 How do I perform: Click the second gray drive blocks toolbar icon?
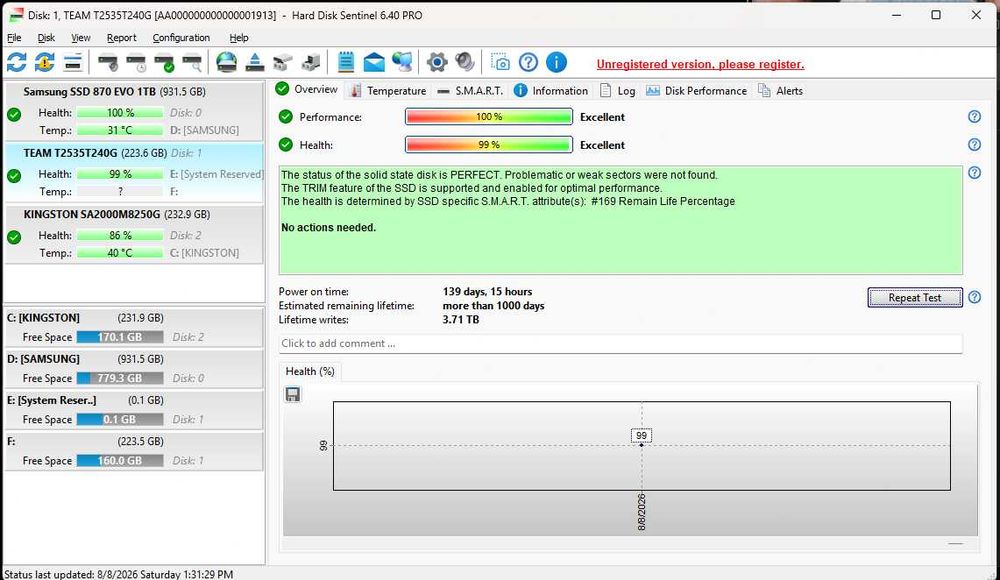311,62
